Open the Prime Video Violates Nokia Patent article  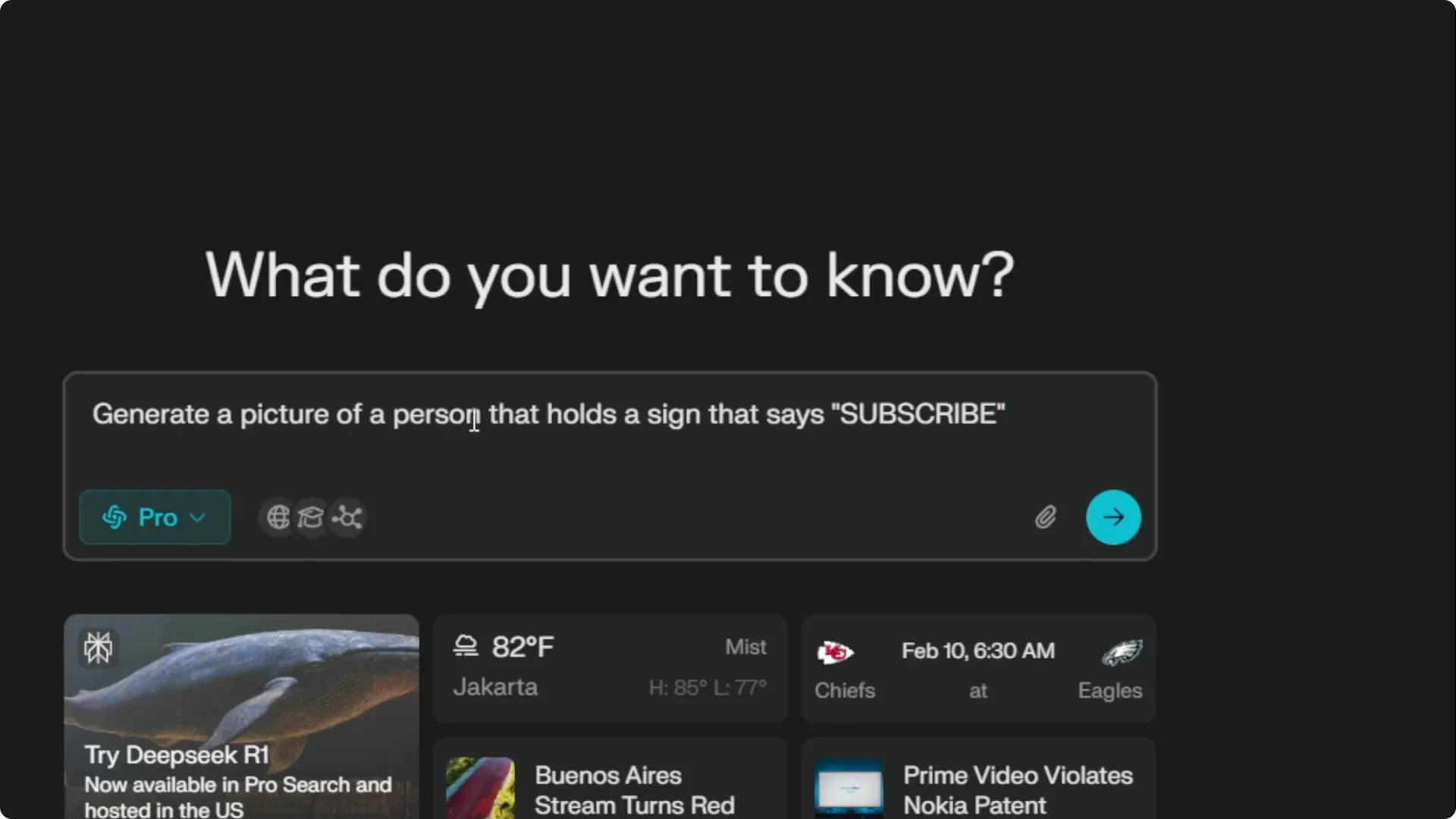[x=1017, y=790]
